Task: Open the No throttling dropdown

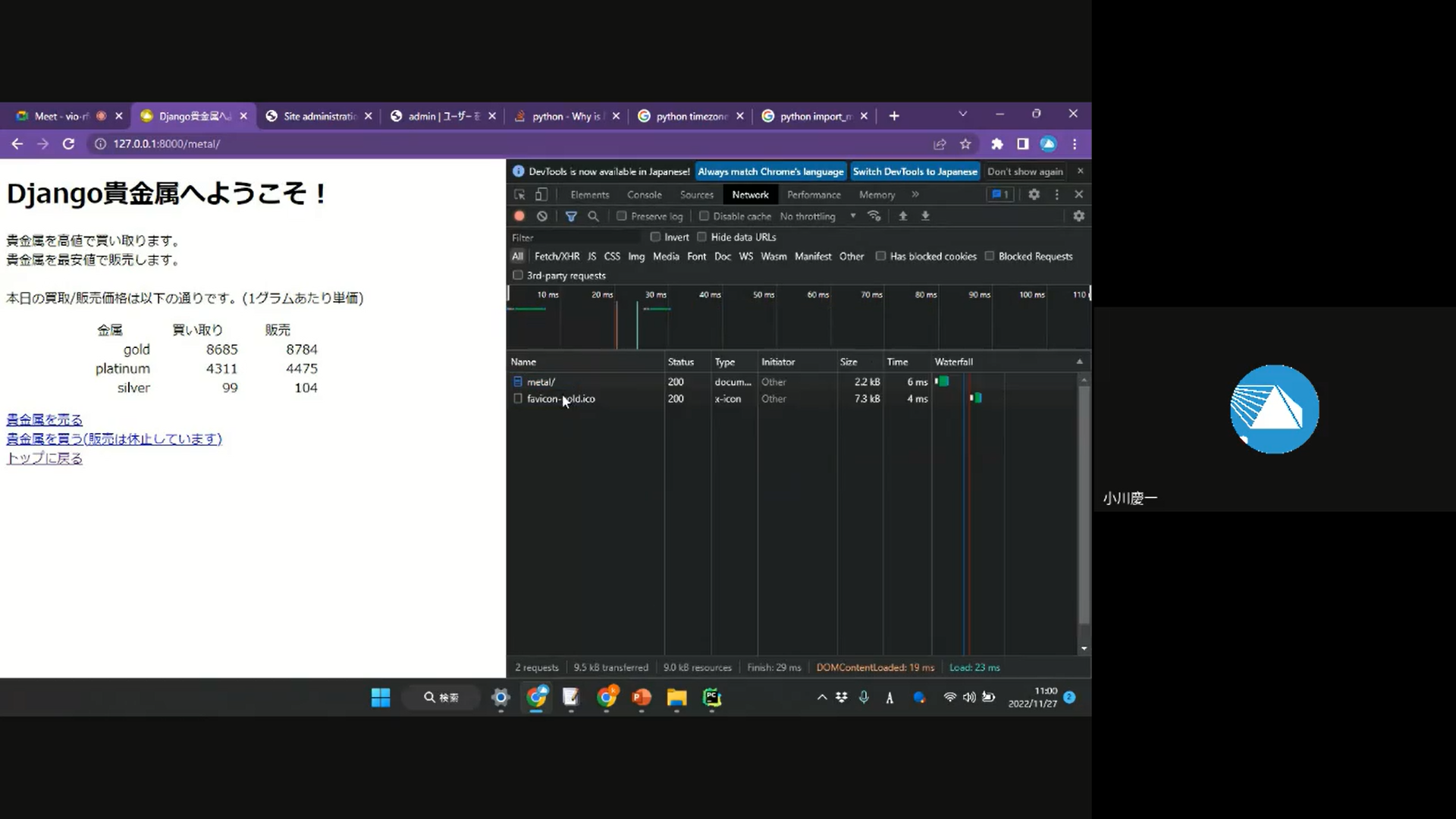Action: click(x=817, y=216)
